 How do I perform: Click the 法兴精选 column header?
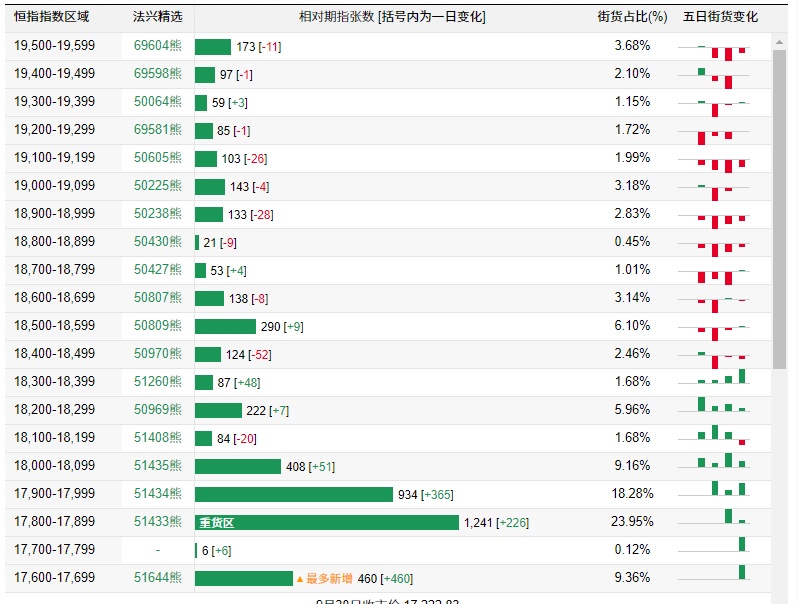tap(157, 17)
